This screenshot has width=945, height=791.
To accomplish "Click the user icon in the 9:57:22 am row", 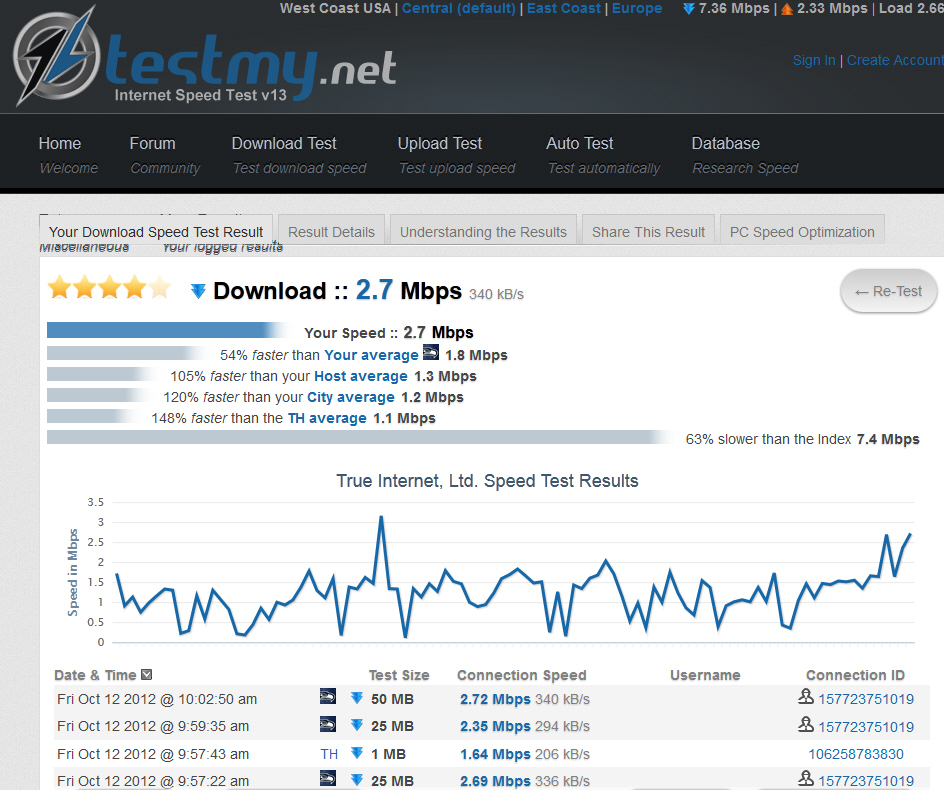I will pyautogui.click(x=806, y=778).
